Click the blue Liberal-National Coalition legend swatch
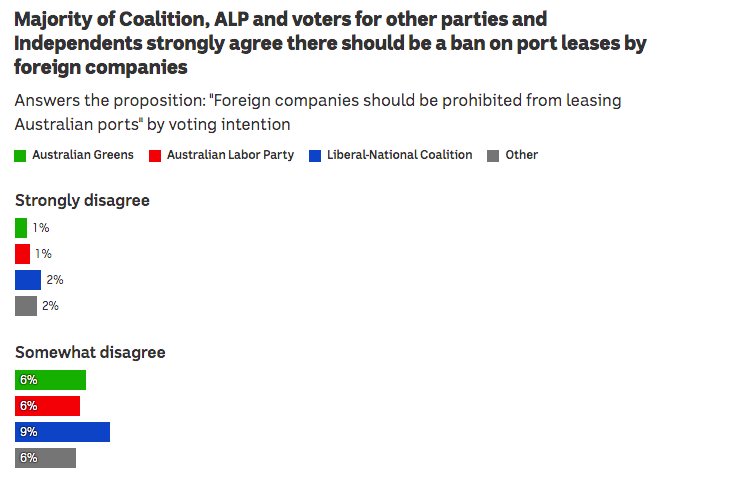Image resolution: width=737 pixels, height=478 pixels. click(315, 156)
